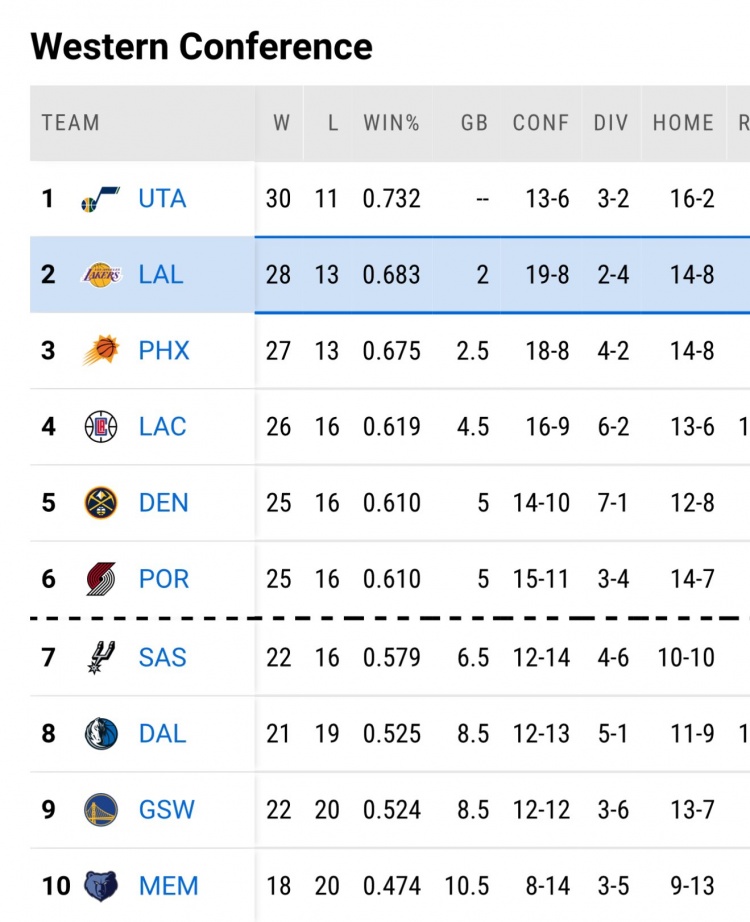Sort by the DIV column header
750x922 pixels.
point(611,123)
